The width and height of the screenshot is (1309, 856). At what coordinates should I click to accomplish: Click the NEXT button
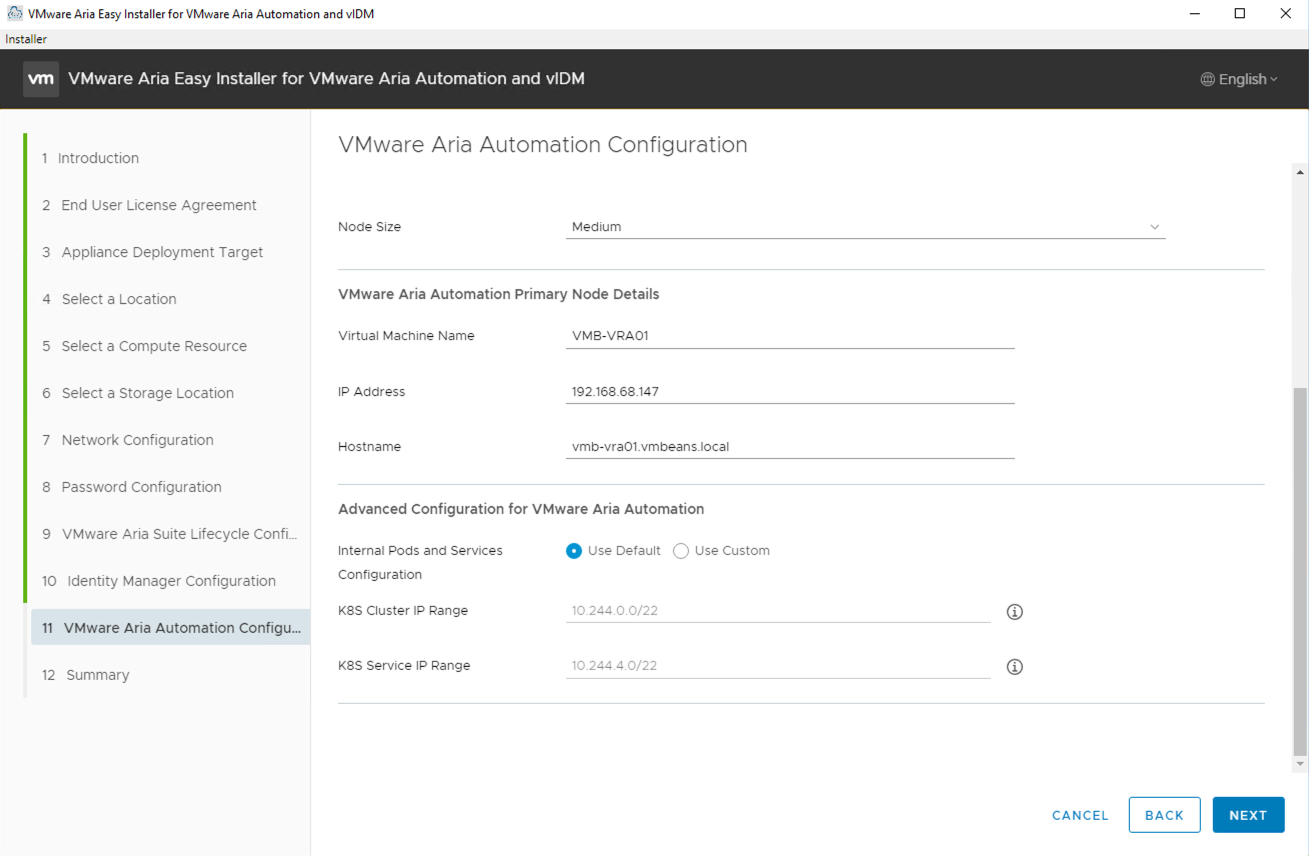(1248, 815)
